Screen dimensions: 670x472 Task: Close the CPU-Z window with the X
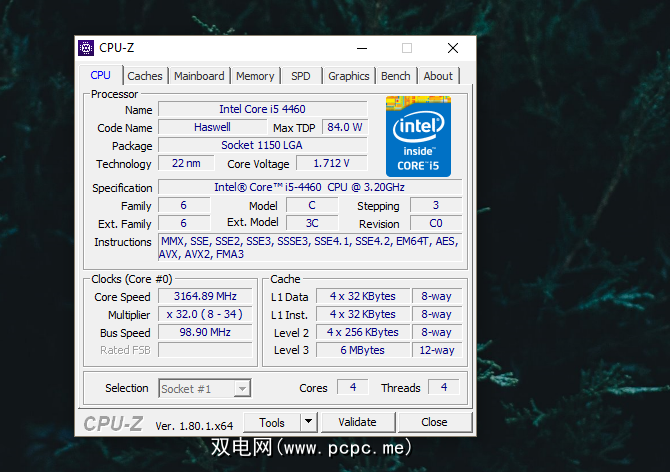453,48
